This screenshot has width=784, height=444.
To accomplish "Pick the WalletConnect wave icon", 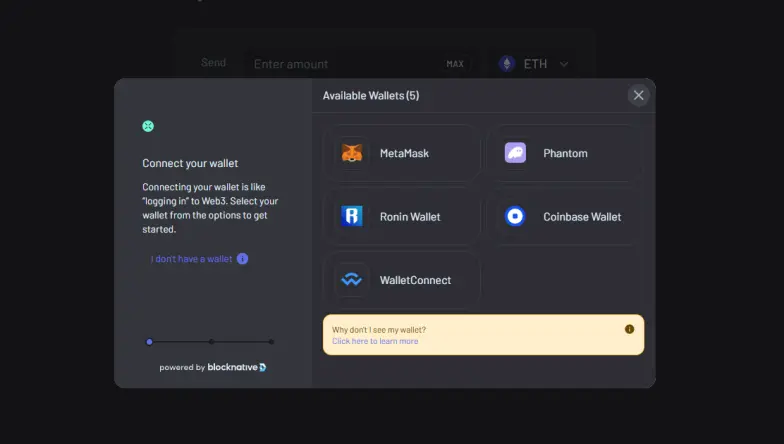I will (x=352, y=280).
